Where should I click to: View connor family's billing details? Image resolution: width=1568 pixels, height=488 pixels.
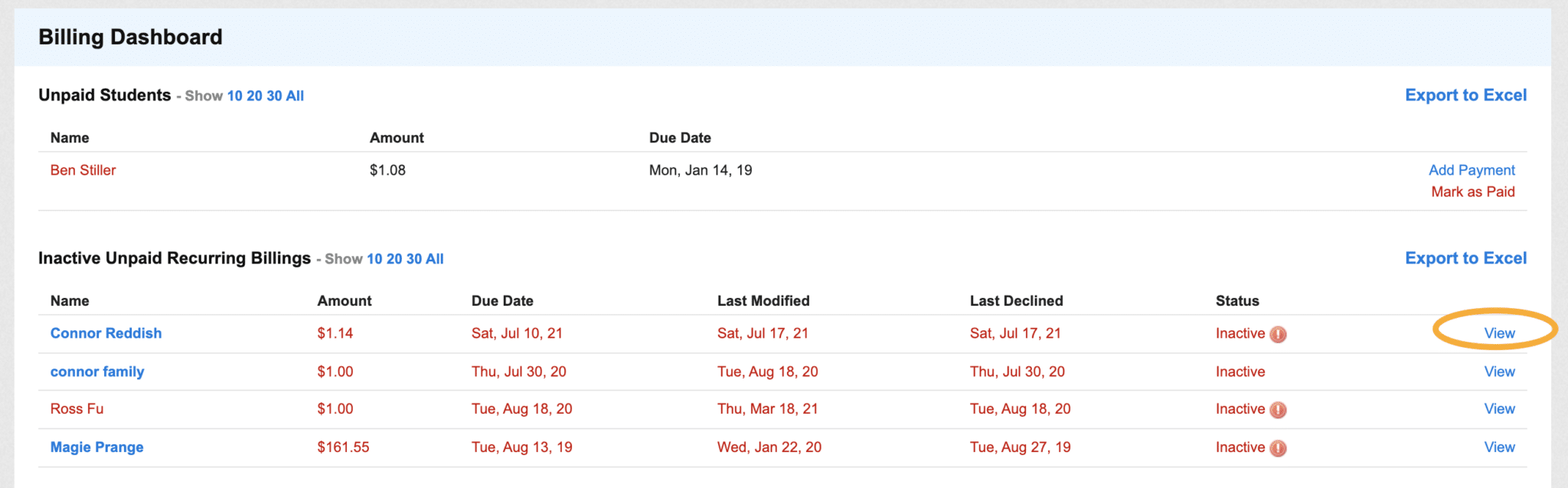click(1499, 372)
